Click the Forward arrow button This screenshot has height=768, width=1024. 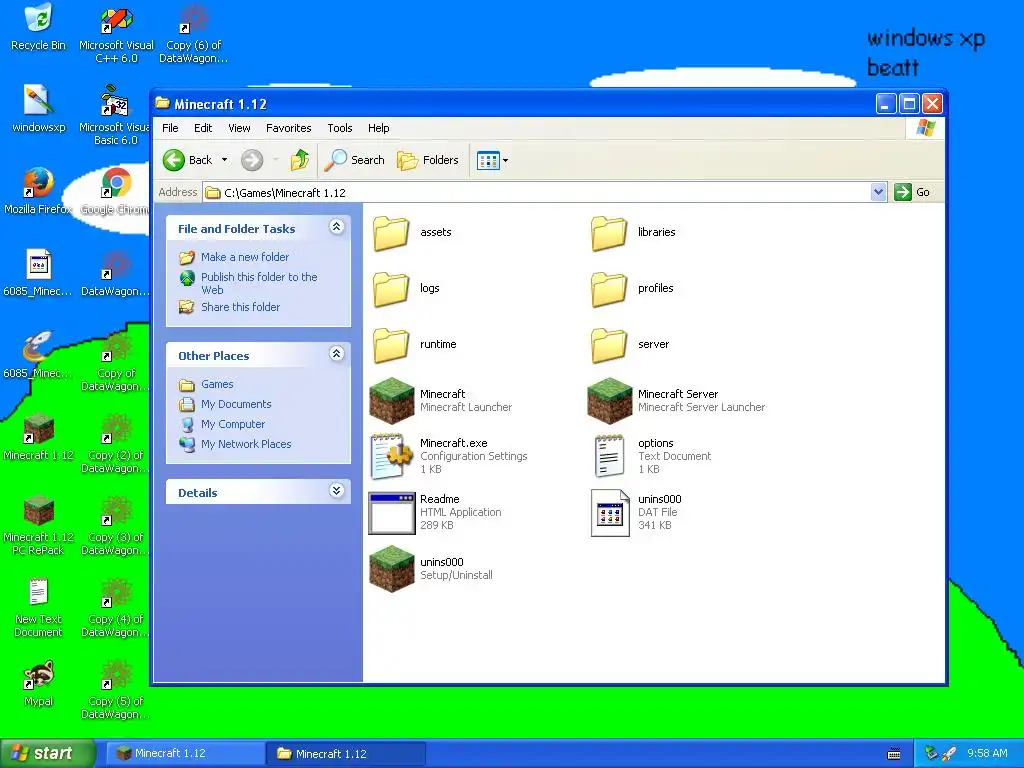(x=252, y=160)
